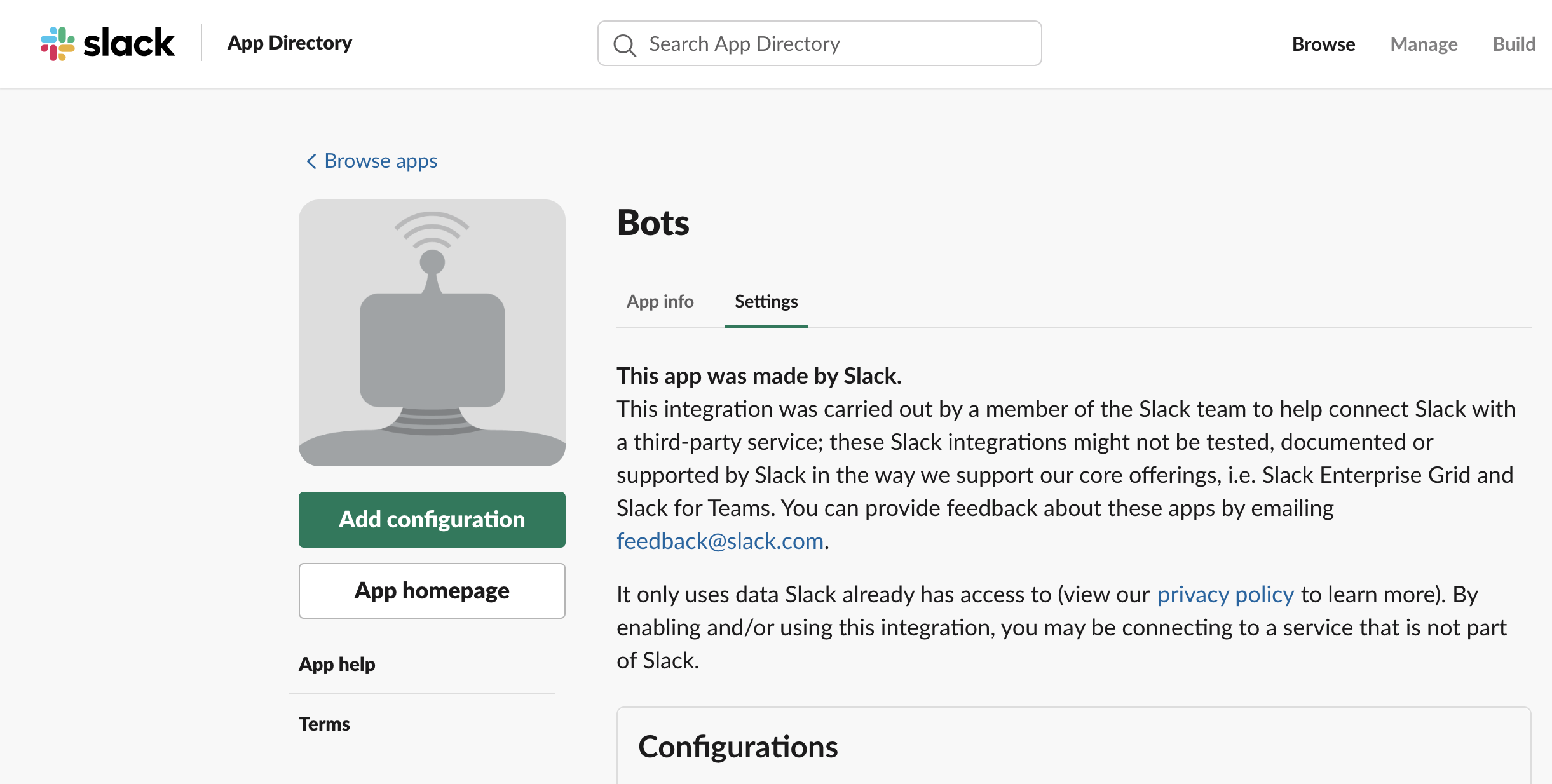Go back via Browse apps link
1552x784 pixels.
(372, 161)
